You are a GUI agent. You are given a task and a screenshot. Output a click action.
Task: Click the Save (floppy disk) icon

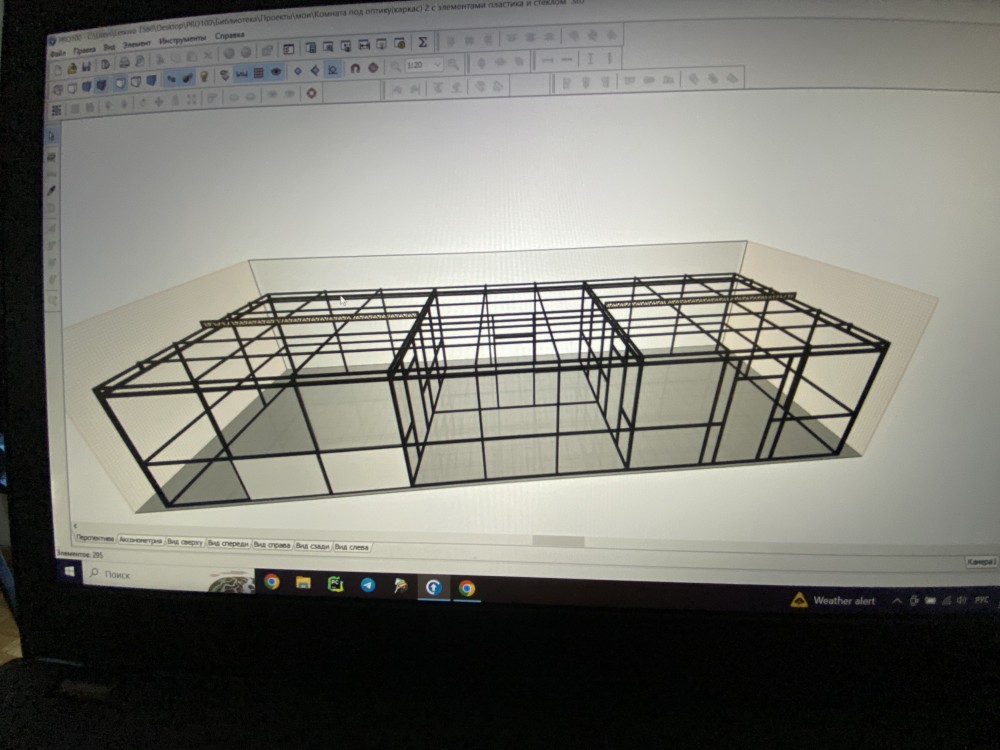[87, 67]
